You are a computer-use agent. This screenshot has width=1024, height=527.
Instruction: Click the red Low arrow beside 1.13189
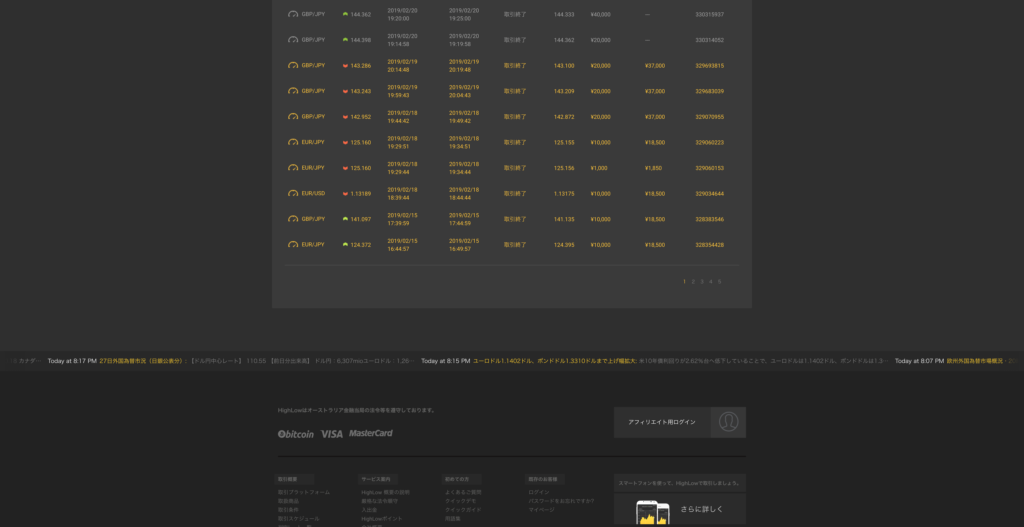(x=345, y=193)
